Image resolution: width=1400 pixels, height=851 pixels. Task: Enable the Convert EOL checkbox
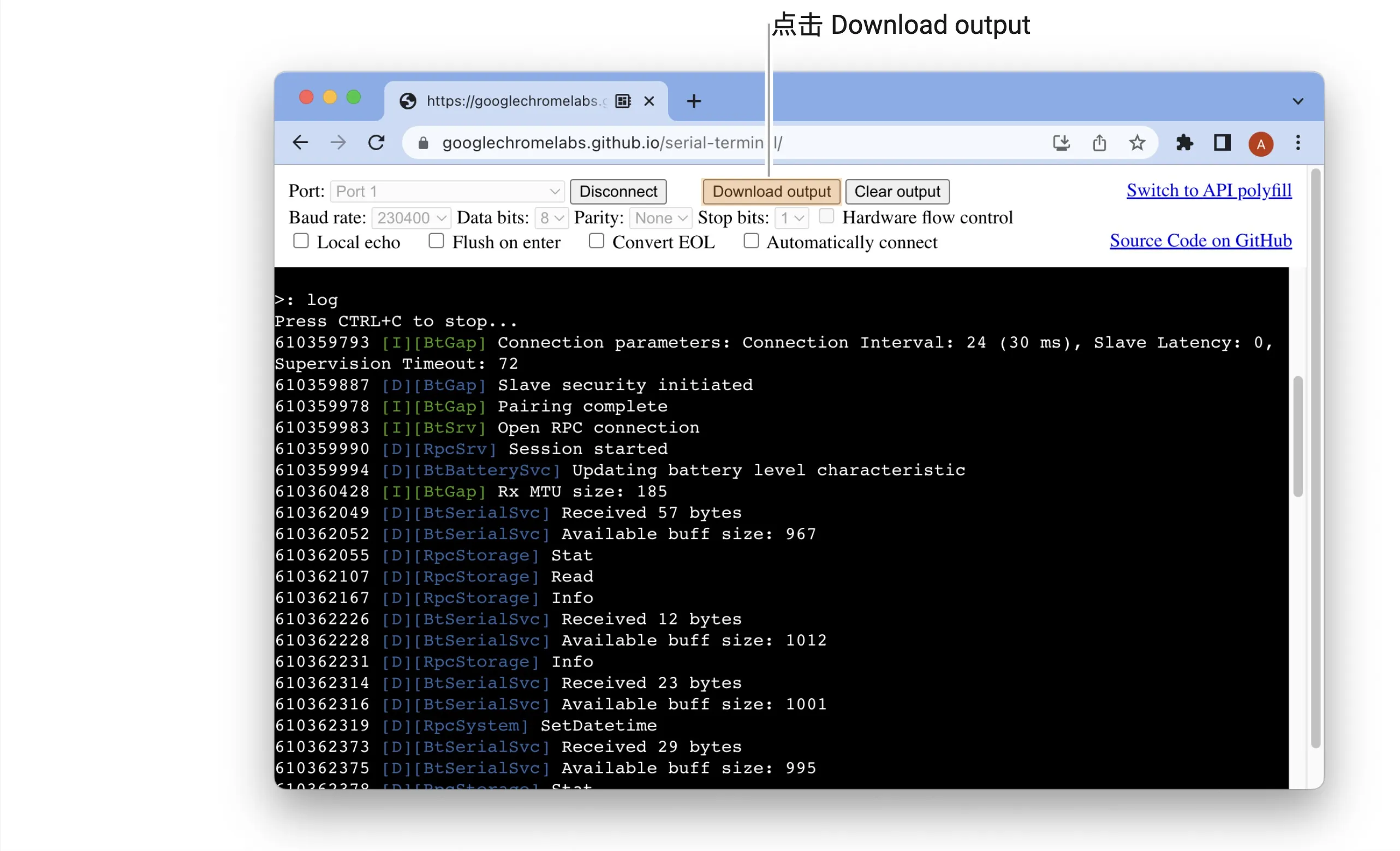click(596, 241)
